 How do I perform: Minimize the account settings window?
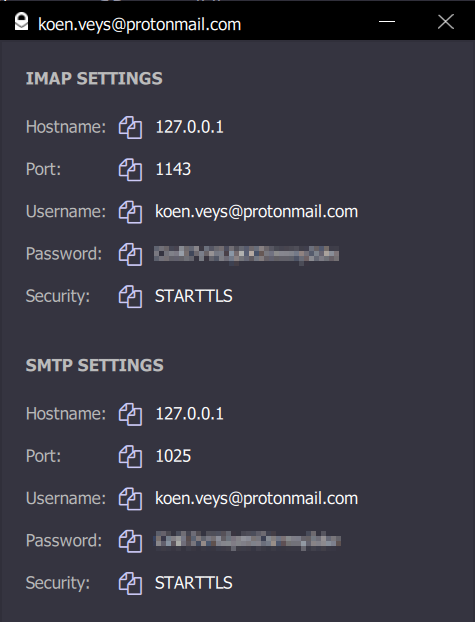coord(387,21)
